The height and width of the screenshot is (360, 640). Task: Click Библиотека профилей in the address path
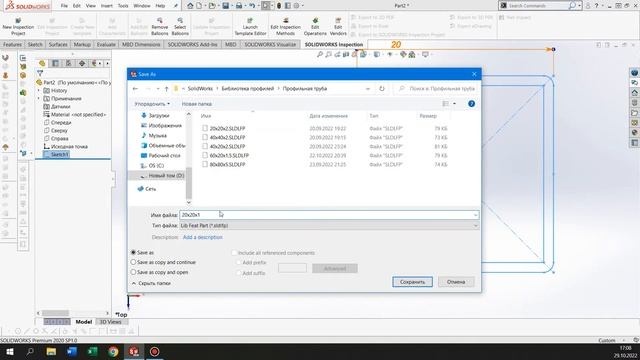248,89
